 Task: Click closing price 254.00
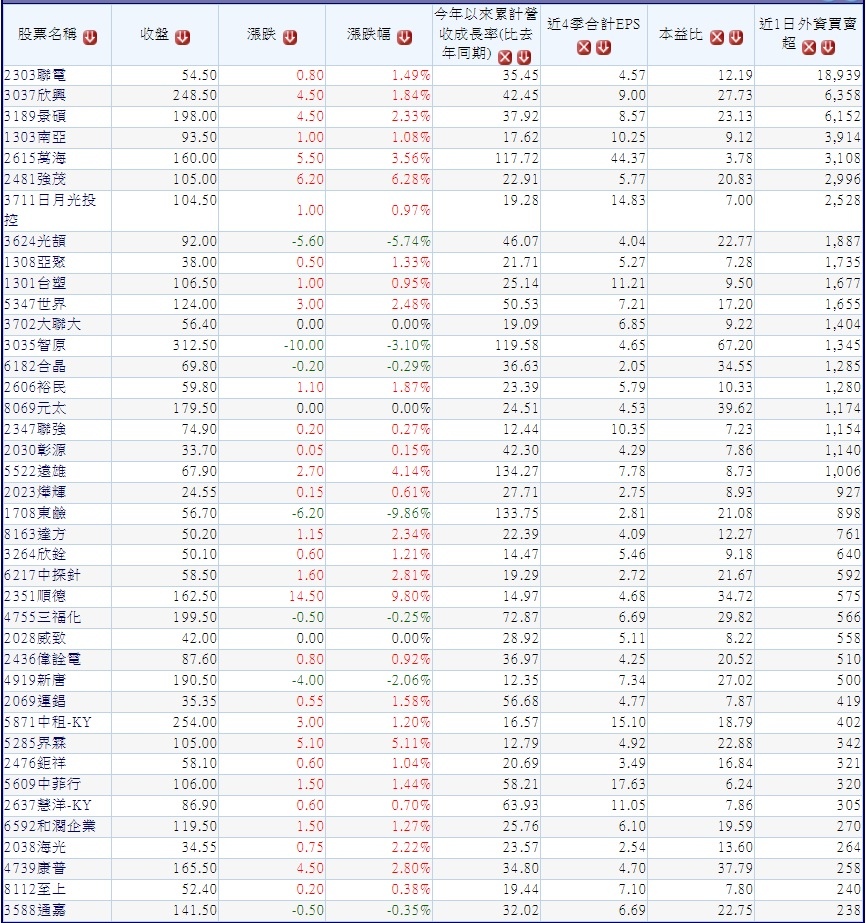click(195, 722)
